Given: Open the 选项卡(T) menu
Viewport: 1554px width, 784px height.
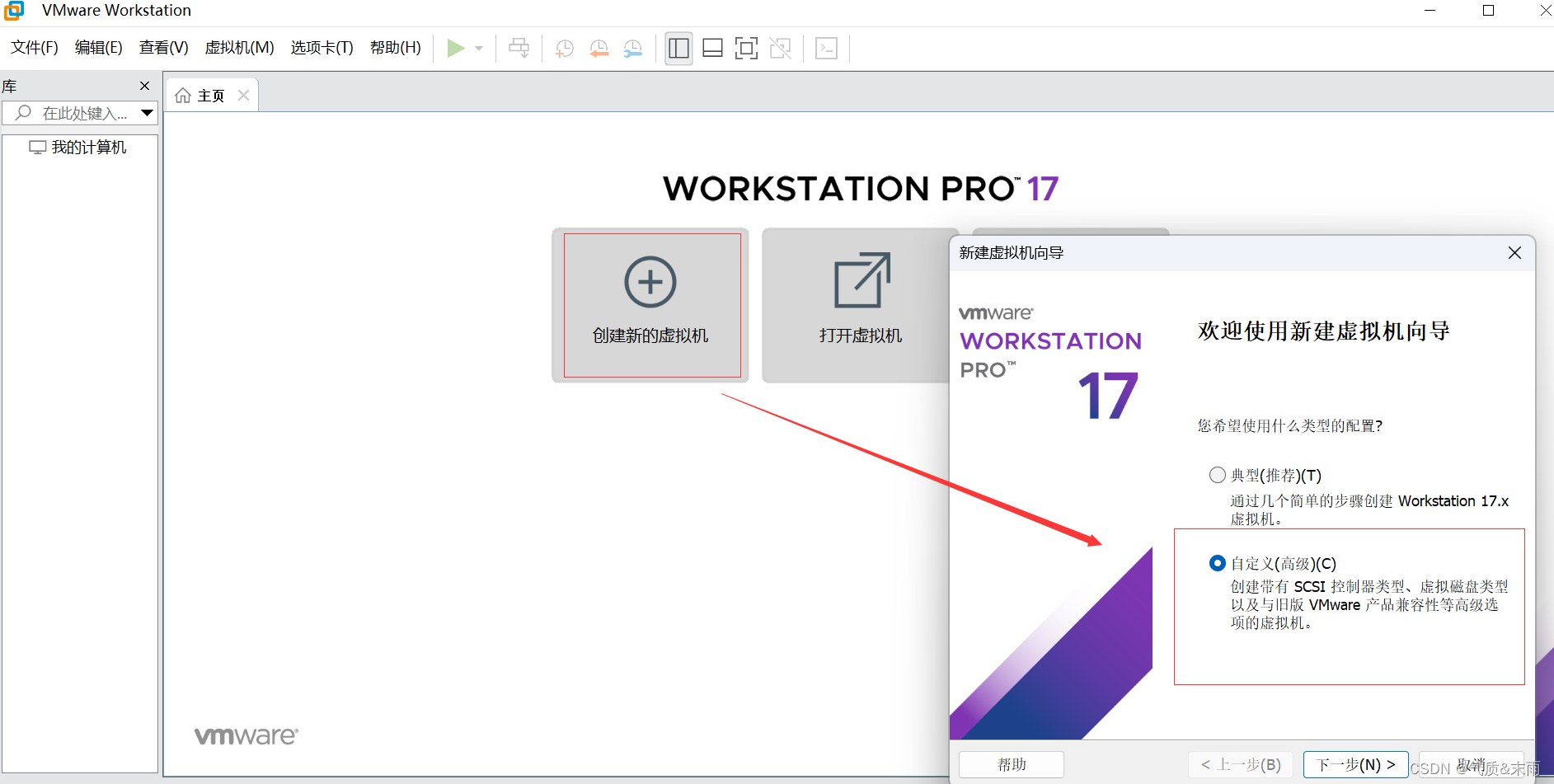Looking at the screenshot, I should click(x=322, y=48).
